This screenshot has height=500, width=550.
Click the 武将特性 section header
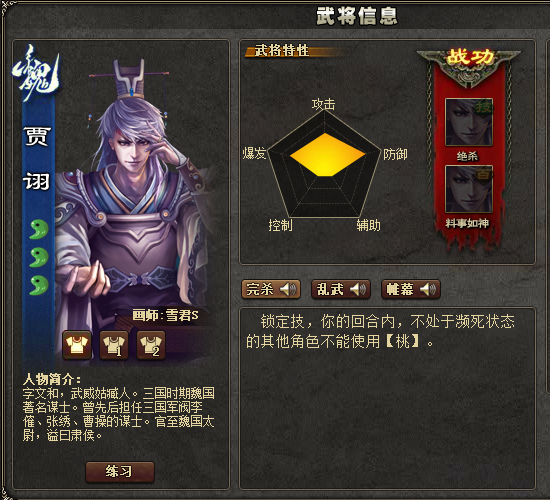click(282, 51)
